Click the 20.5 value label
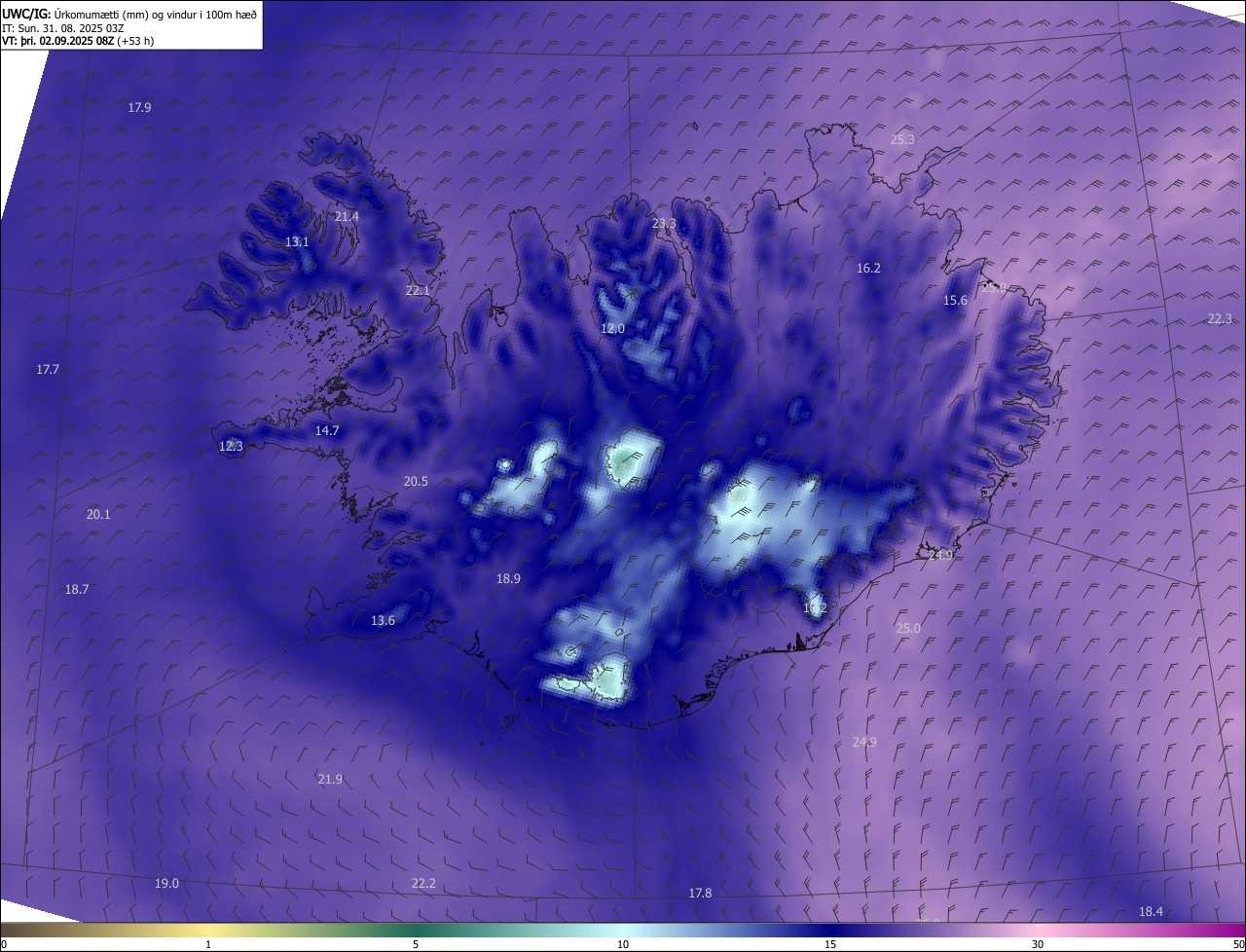 [x=416, y=481]
